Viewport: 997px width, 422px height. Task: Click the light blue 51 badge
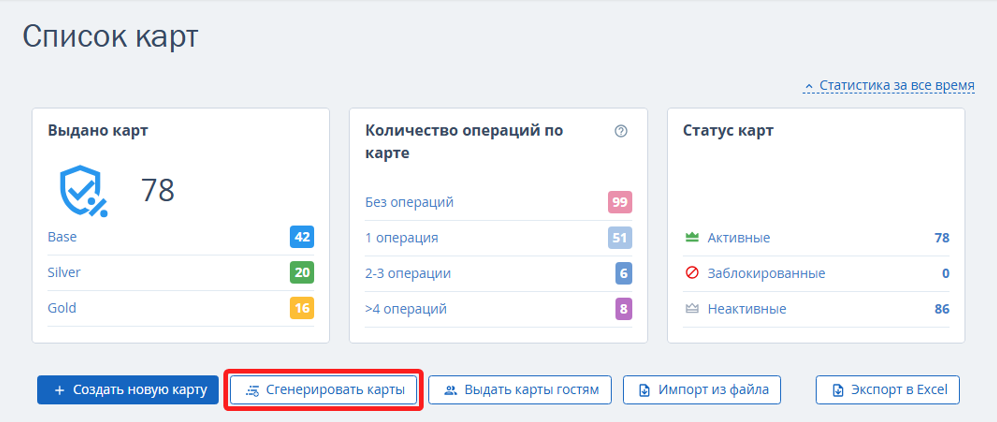[620, 238]
